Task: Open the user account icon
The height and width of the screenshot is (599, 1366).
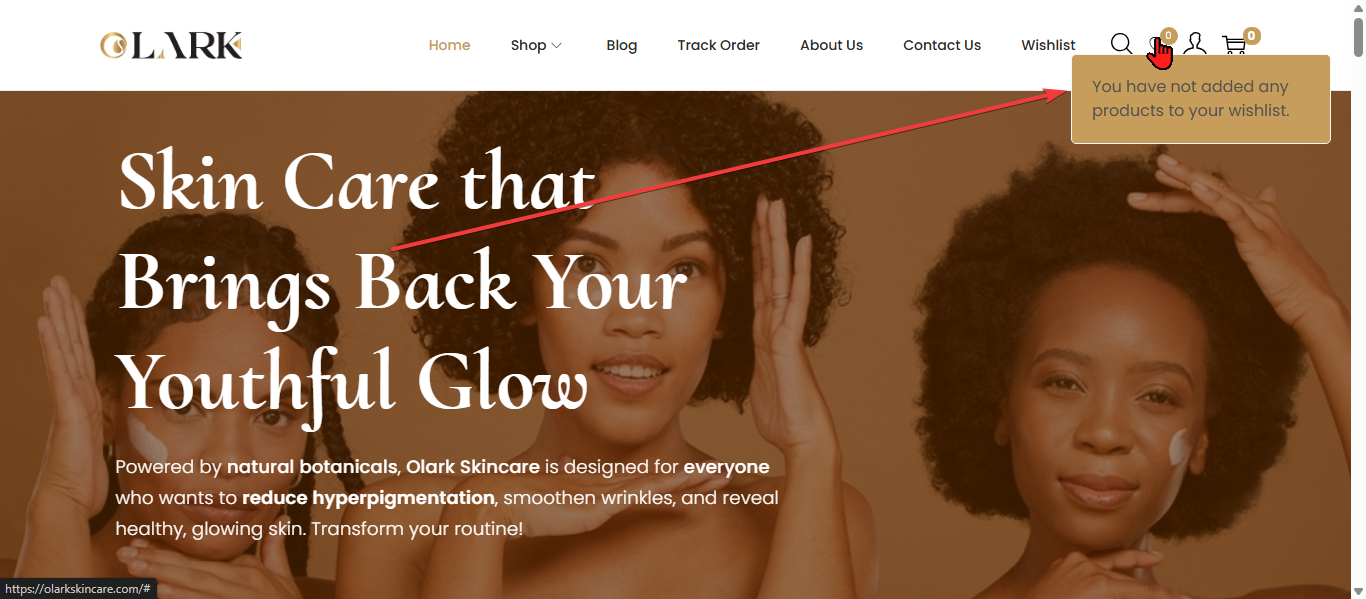Action: [1194, 44]
